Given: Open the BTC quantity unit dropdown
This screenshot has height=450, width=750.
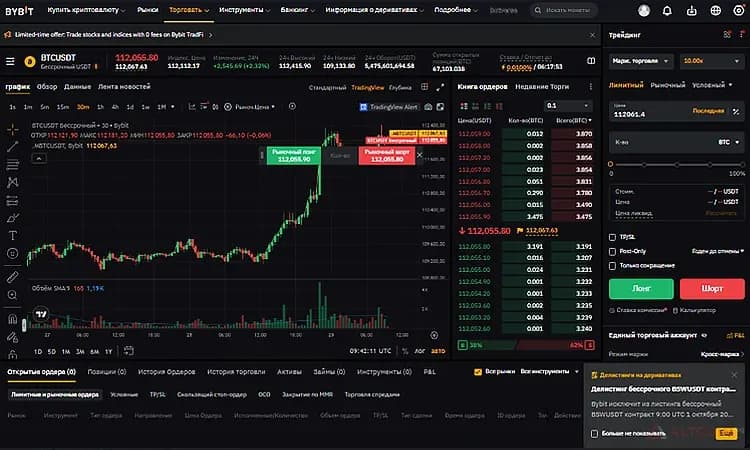Looking at the screenshot, I should pos(729,142).
